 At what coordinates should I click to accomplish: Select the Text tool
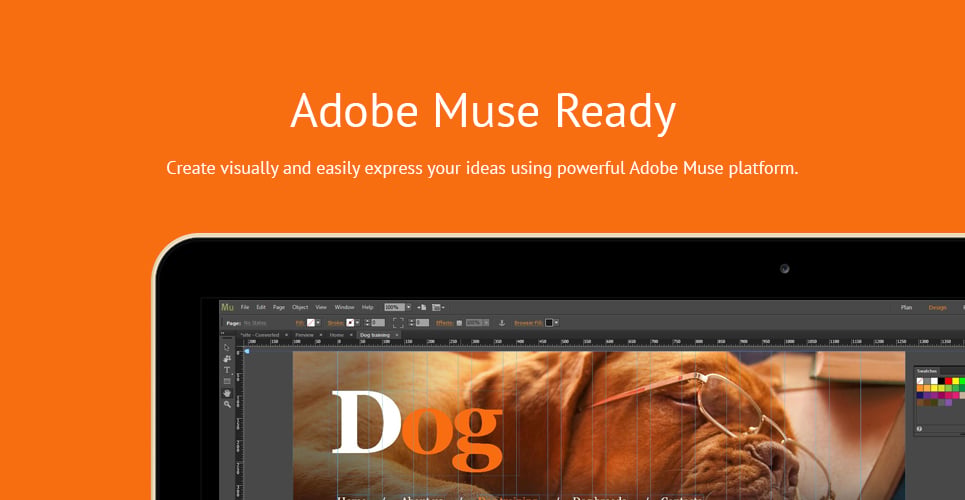point(226,370)
